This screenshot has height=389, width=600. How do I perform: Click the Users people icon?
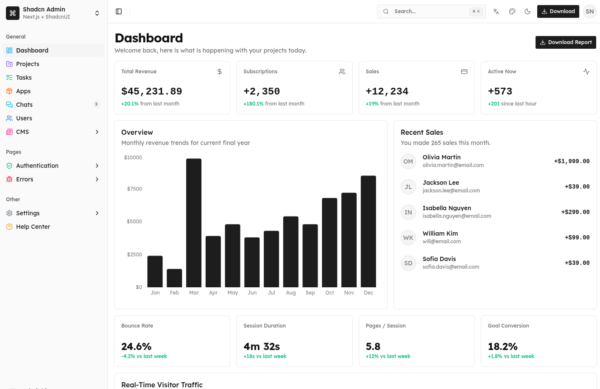9,118
